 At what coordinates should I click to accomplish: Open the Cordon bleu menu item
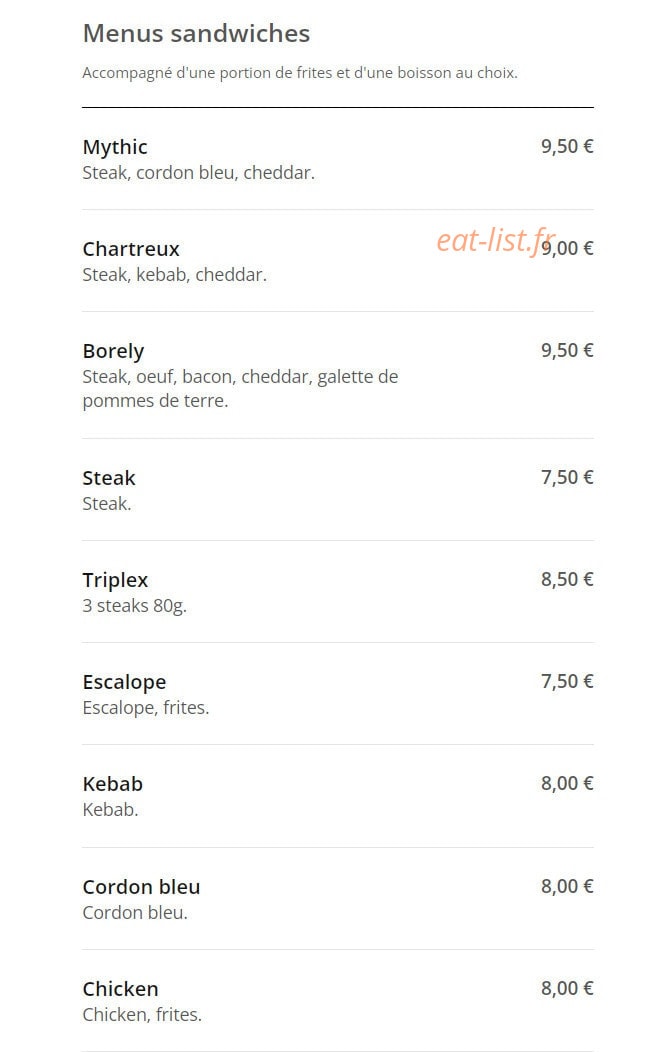[337, 898]
